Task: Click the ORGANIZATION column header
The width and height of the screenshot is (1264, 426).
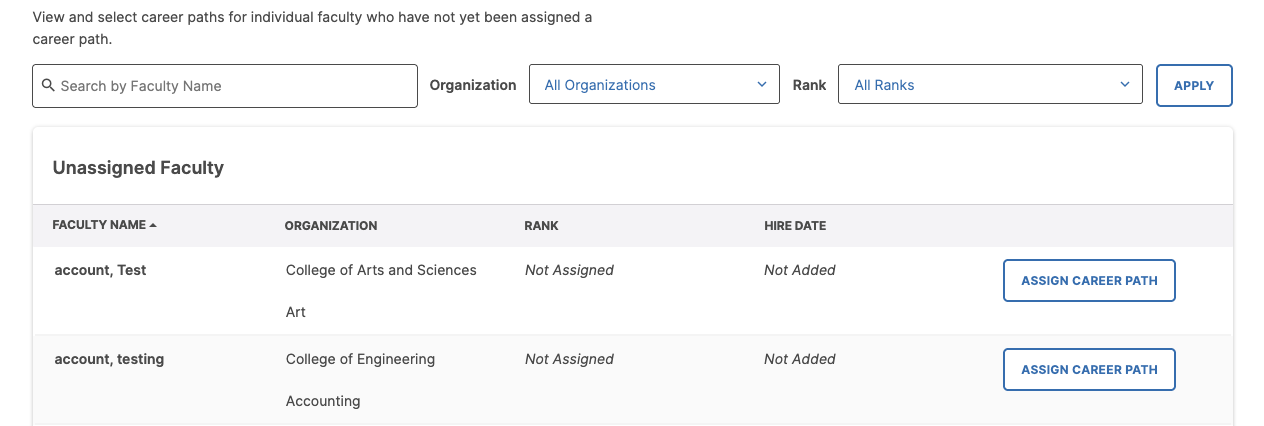Action: click(331, 226)
